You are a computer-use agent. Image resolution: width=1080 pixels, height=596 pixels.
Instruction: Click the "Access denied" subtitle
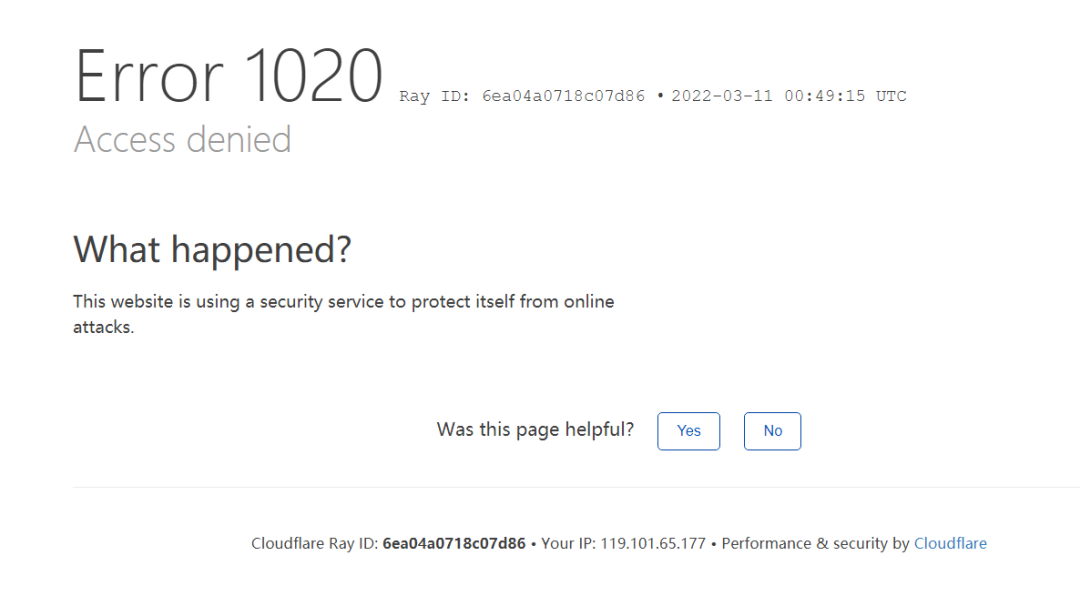tap(182, 139)
